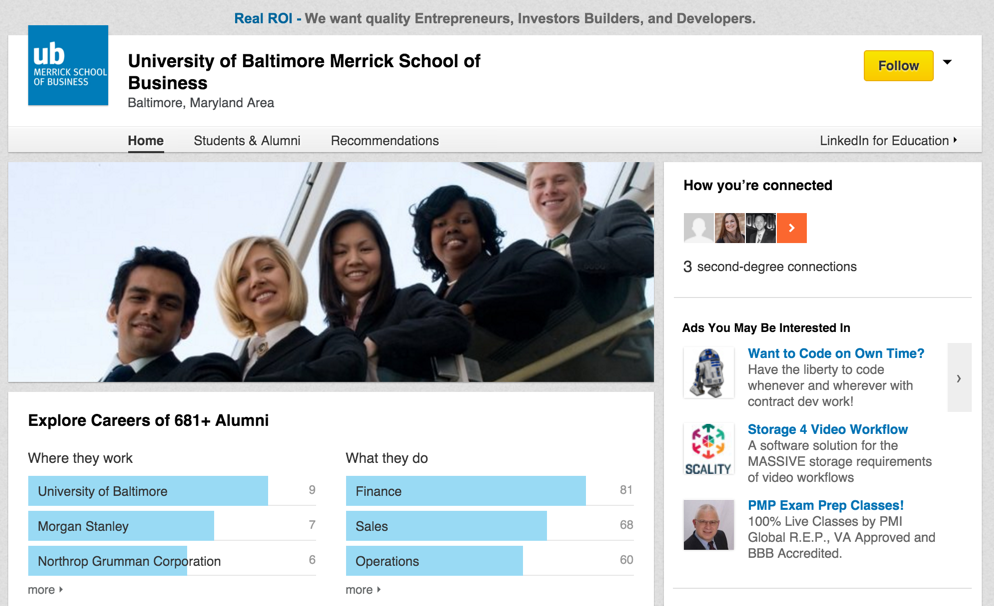Open the Want to Code on Own Time? ad
The height and width of the screenshot is (606, 994).
click(x=836, y=354)
